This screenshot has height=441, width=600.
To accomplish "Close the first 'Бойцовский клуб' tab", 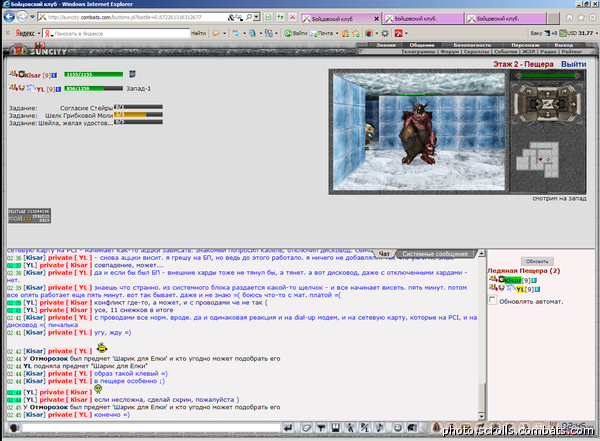I will click(x=376, y=18).
